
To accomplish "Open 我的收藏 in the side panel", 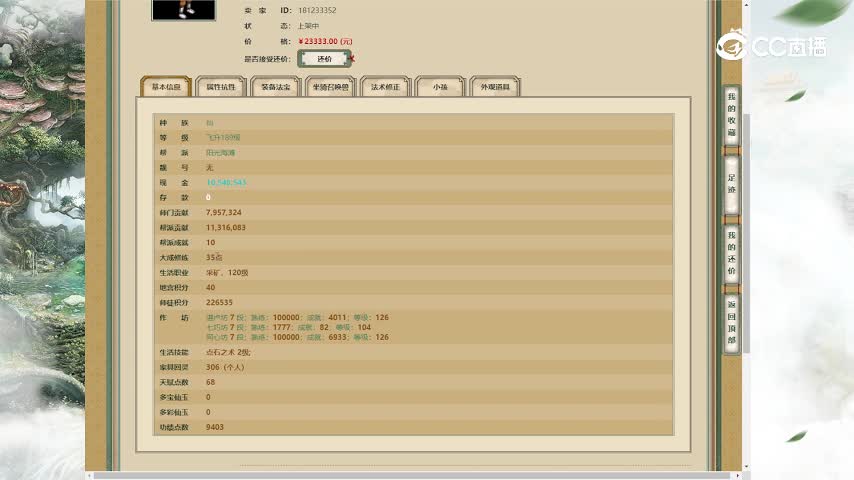I will pos(731,118).
